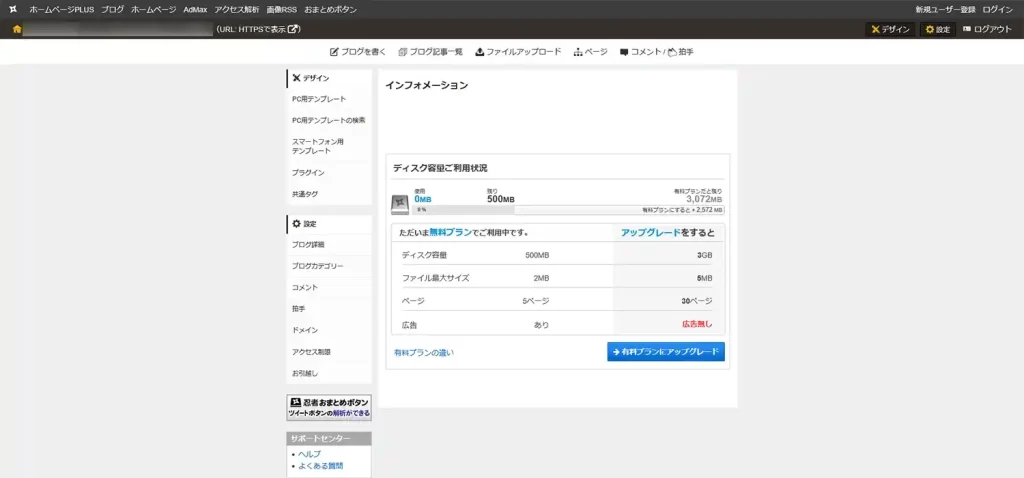Open PC用テンプレート in sidebar
Image resolution: width=1024 pixels, height=478 pixels.
[319, 99]
